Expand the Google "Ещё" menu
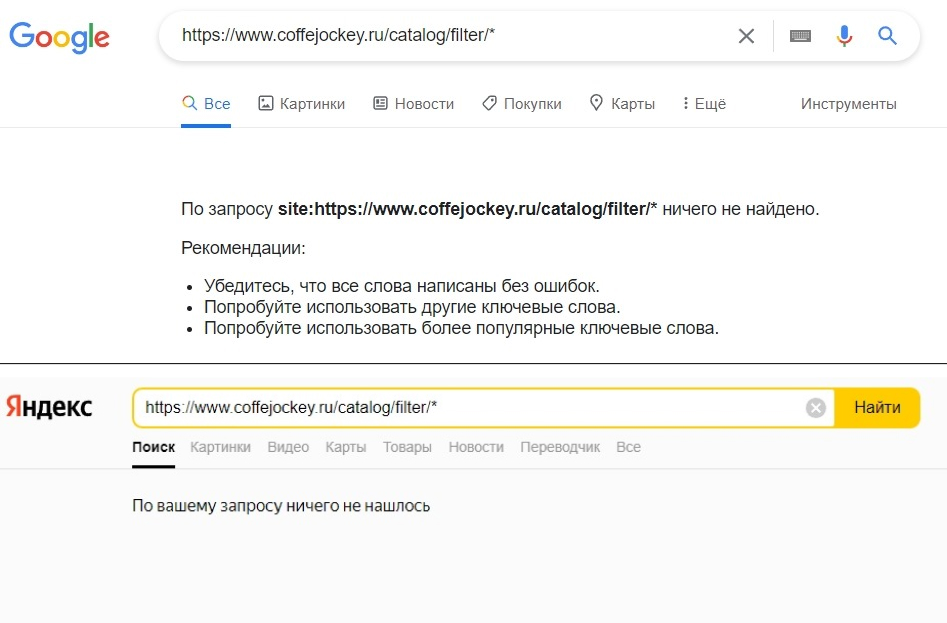 pos(703,104)
